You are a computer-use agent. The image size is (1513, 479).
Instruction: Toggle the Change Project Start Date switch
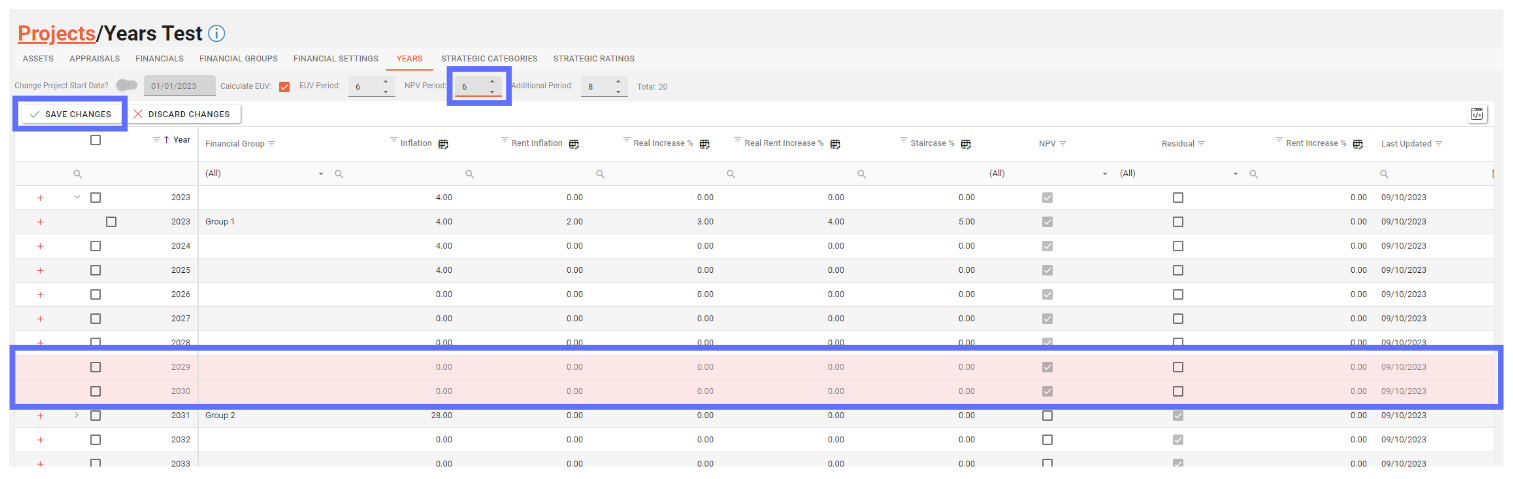127,86
